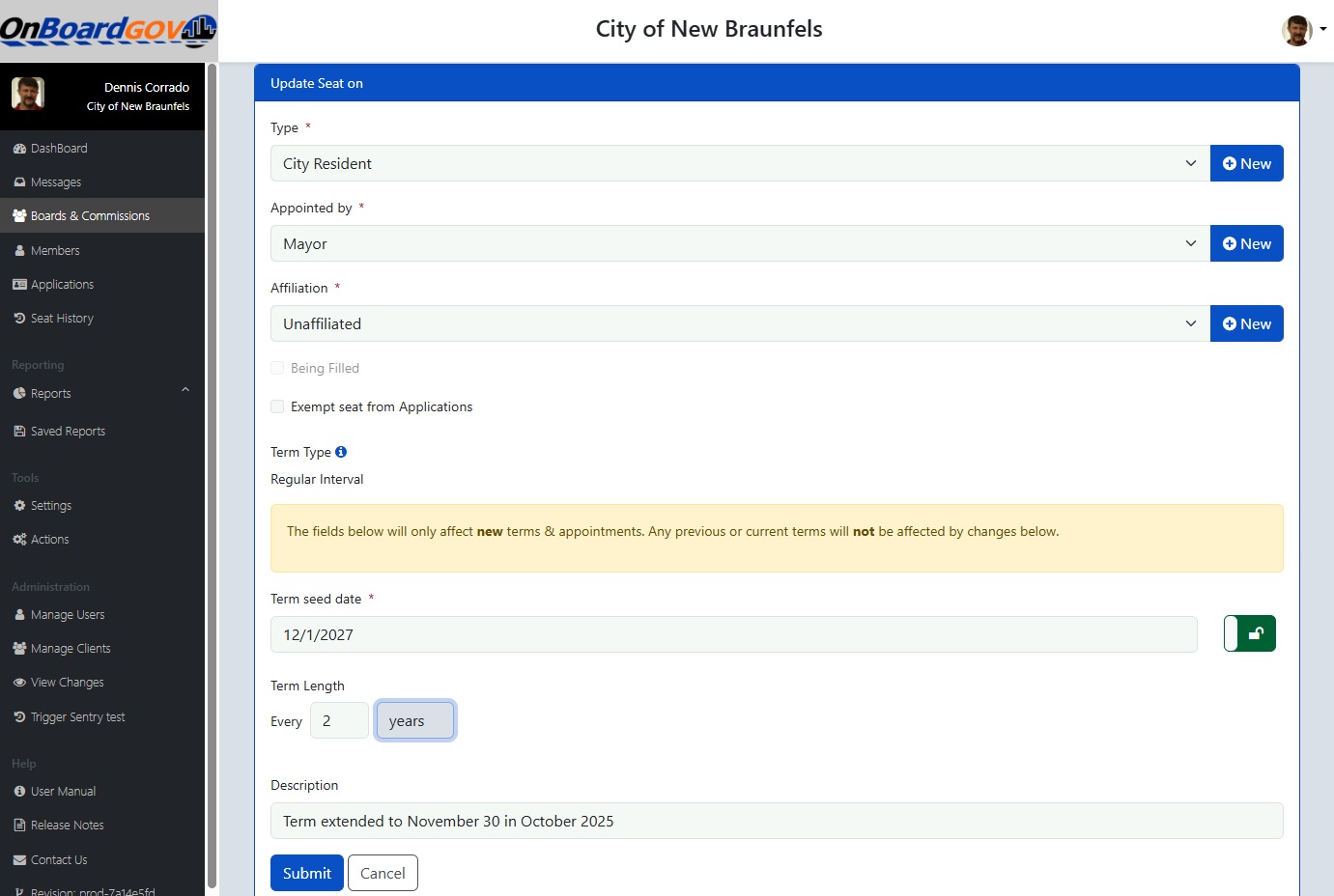Click the sidebar vertical scrollbar
The height and width of the screenshot is (896, 1334).
tap(212, 475)
